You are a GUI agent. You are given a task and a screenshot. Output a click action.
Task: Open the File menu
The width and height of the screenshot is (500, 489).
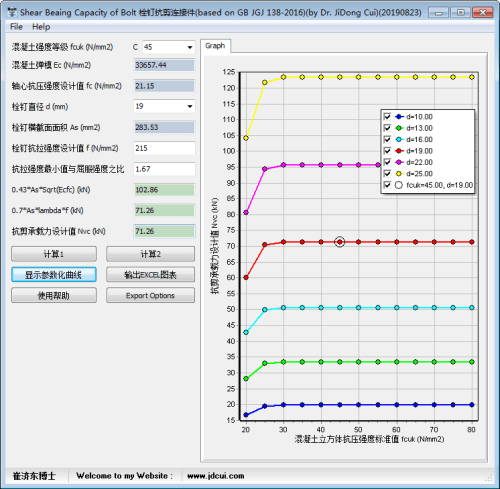[16, 27]
